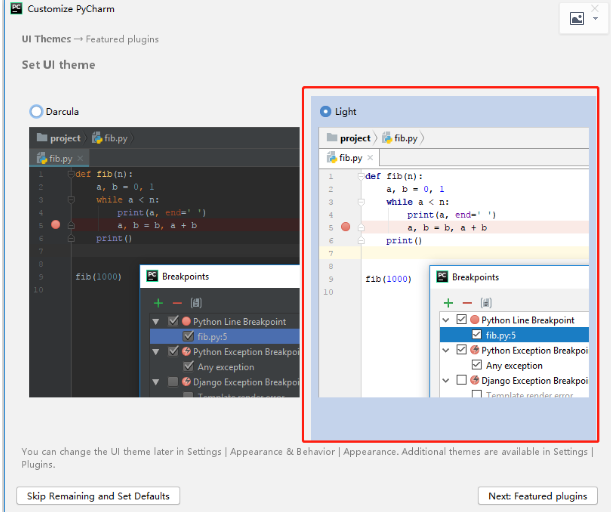Toggle Python Line Breakpoint checkbox, Light preview

point(461,319)
